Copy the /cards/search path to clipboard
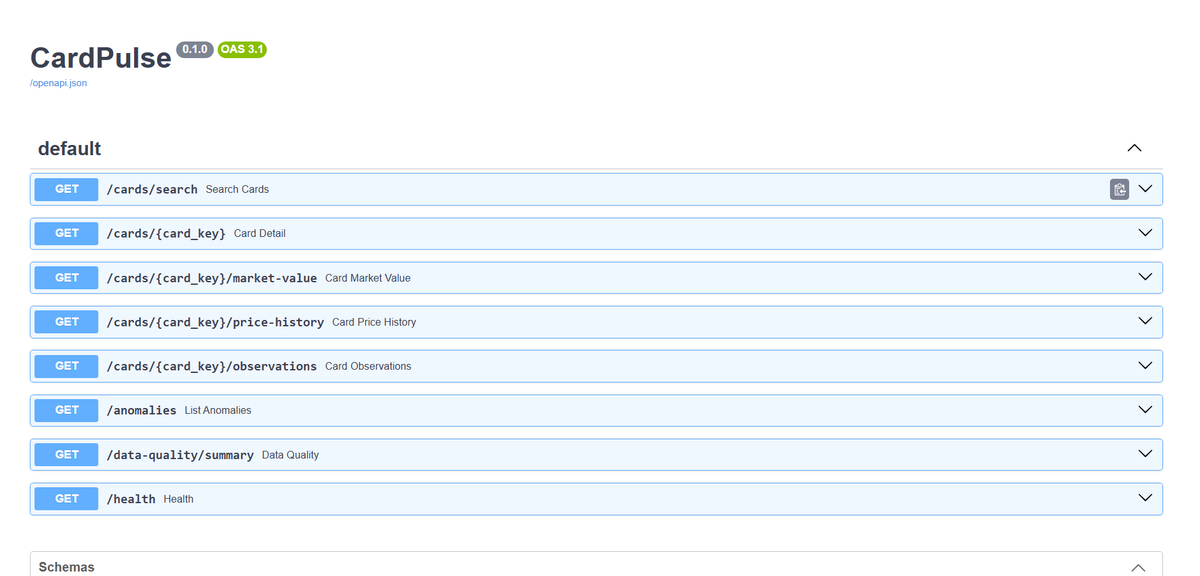The height and width of the screenshot is (576, 1200). coord(1119,189)
